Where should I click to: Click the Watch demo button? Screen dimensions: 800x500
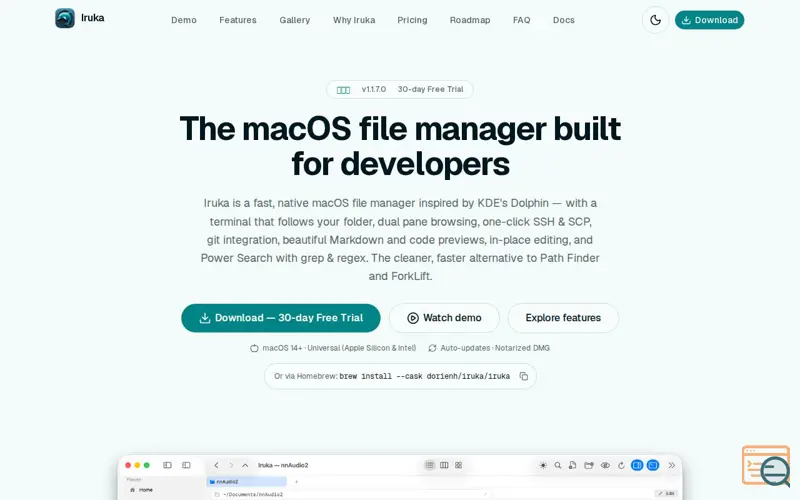pos(444,318)
